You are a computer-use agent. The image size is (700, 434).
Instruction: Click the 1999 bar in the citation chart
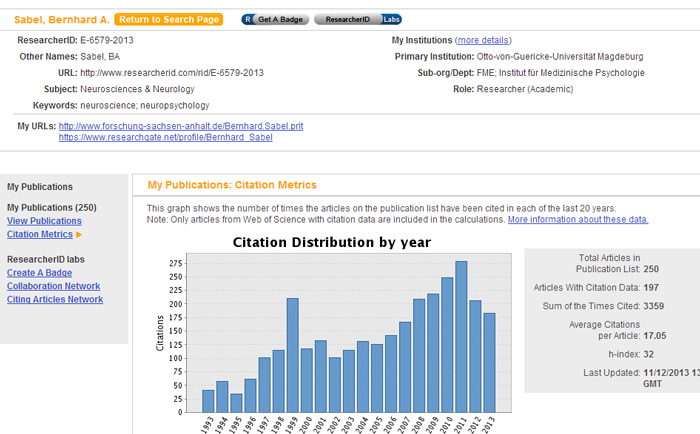(x=292, y=355)
